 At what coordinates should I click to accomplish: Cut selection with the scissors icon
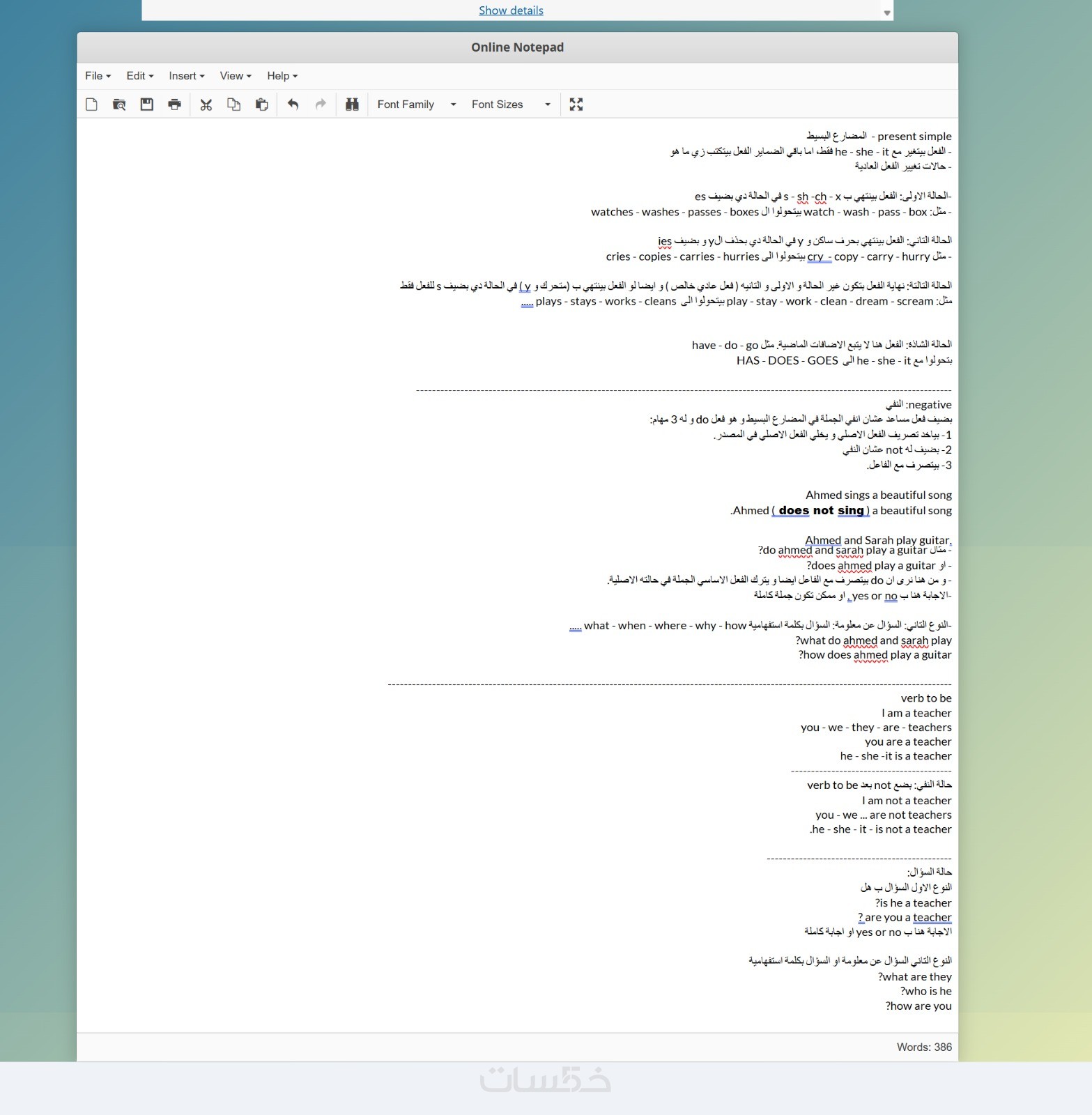(x=206, y=105)
